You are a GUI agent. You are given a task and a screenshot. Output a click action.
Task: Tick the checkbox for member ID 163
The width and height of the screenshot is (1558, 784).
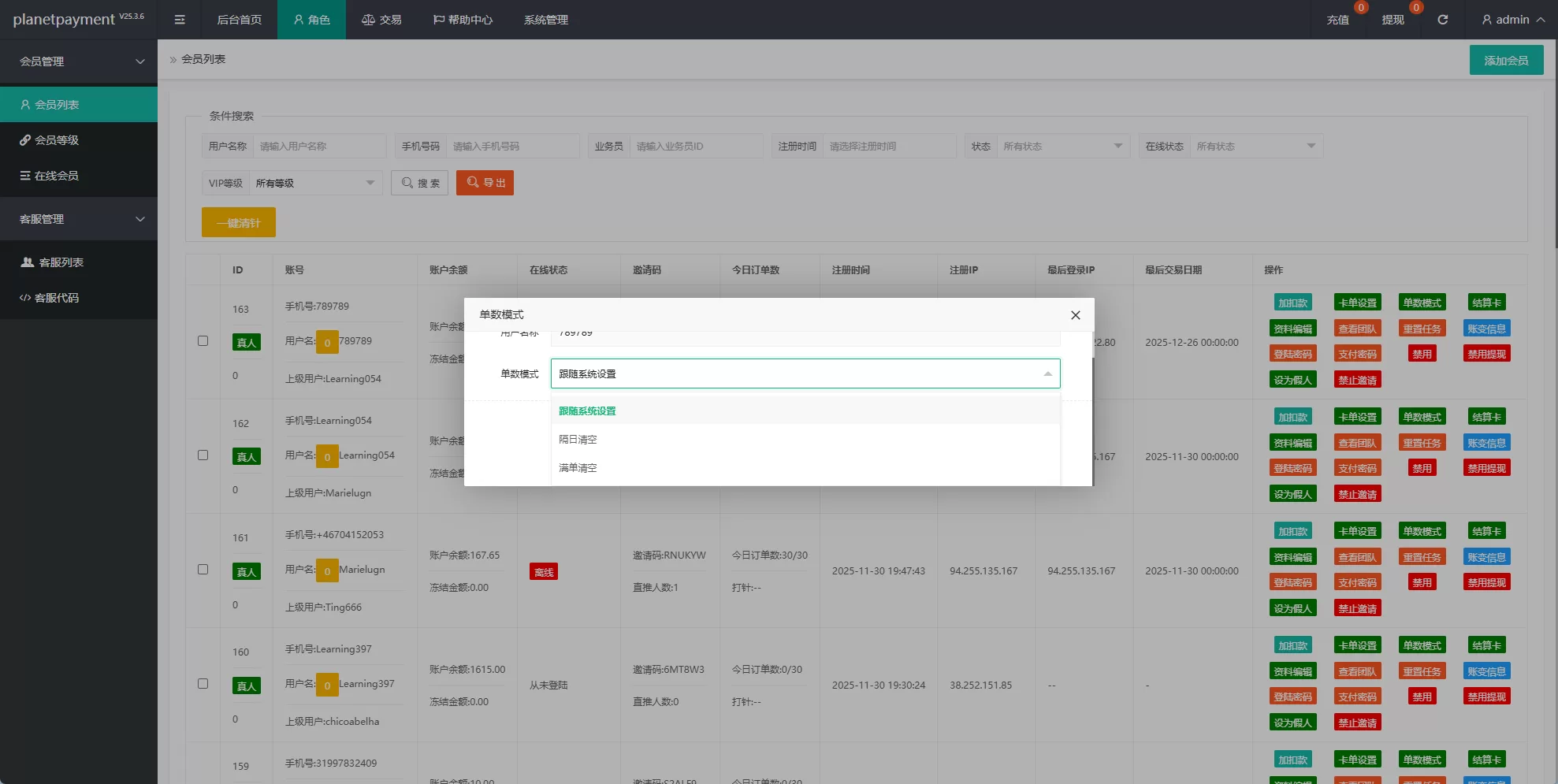[x=203, y=341]
